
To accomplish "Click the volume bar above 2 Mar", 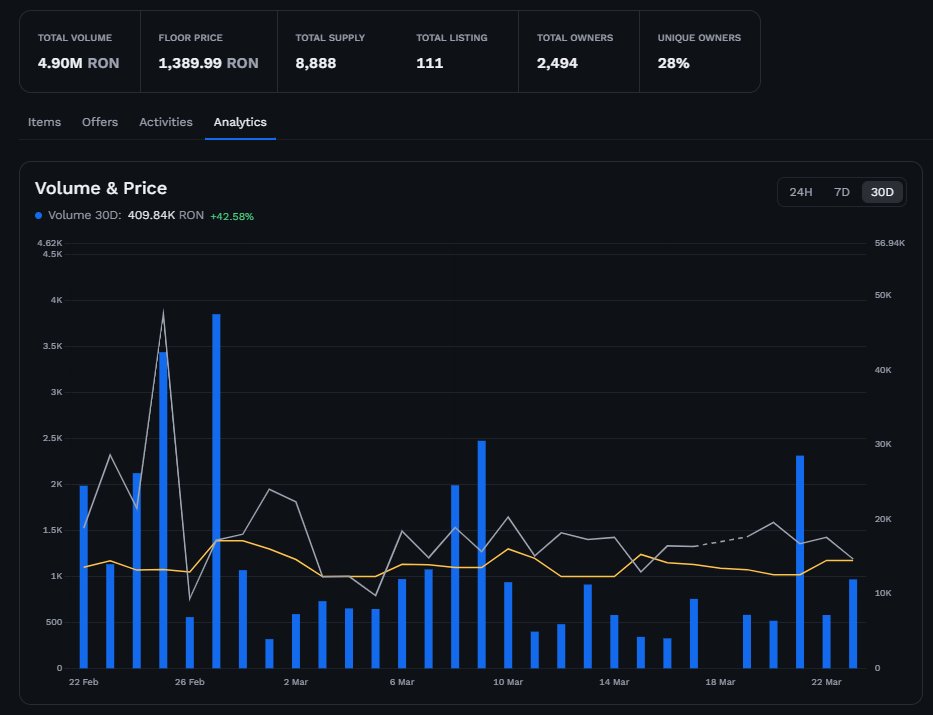I will (x=296, y=641).
